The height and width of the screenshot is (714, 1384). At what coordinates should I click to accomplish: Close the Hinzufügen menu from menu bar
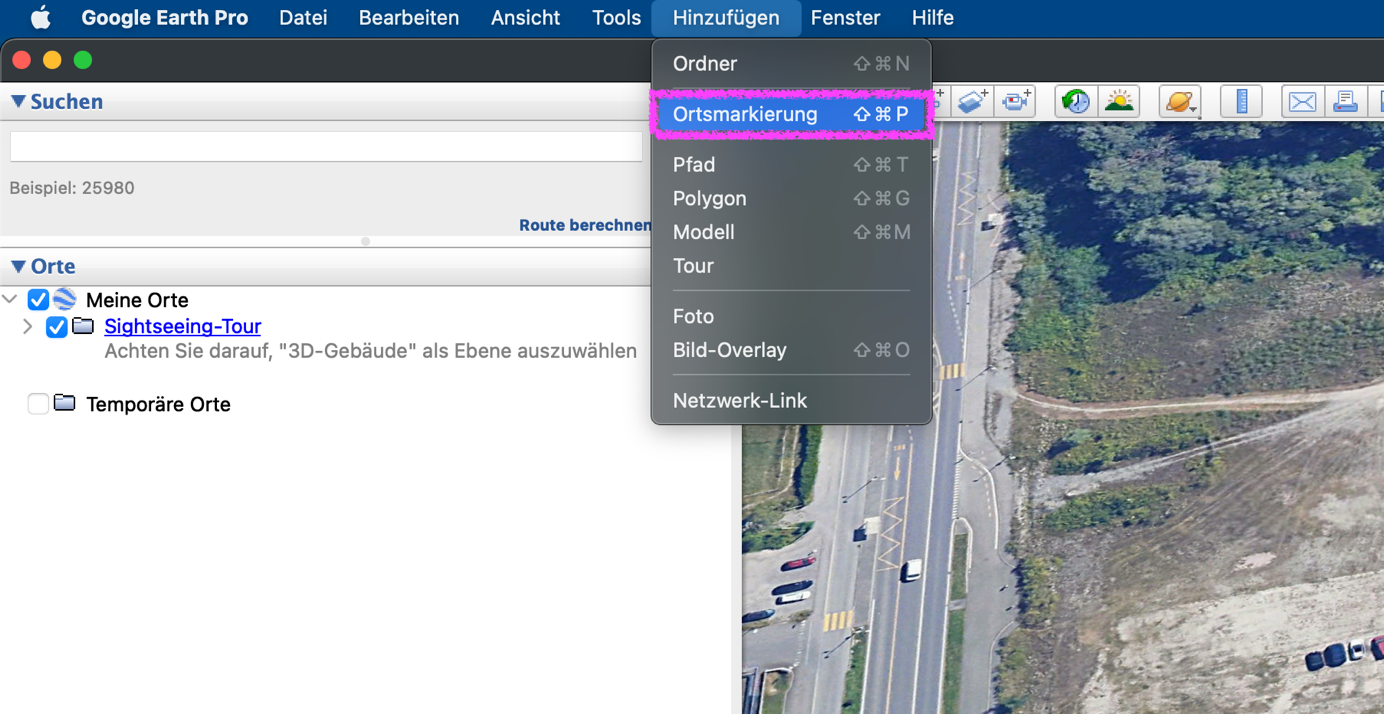click(726, 18)
